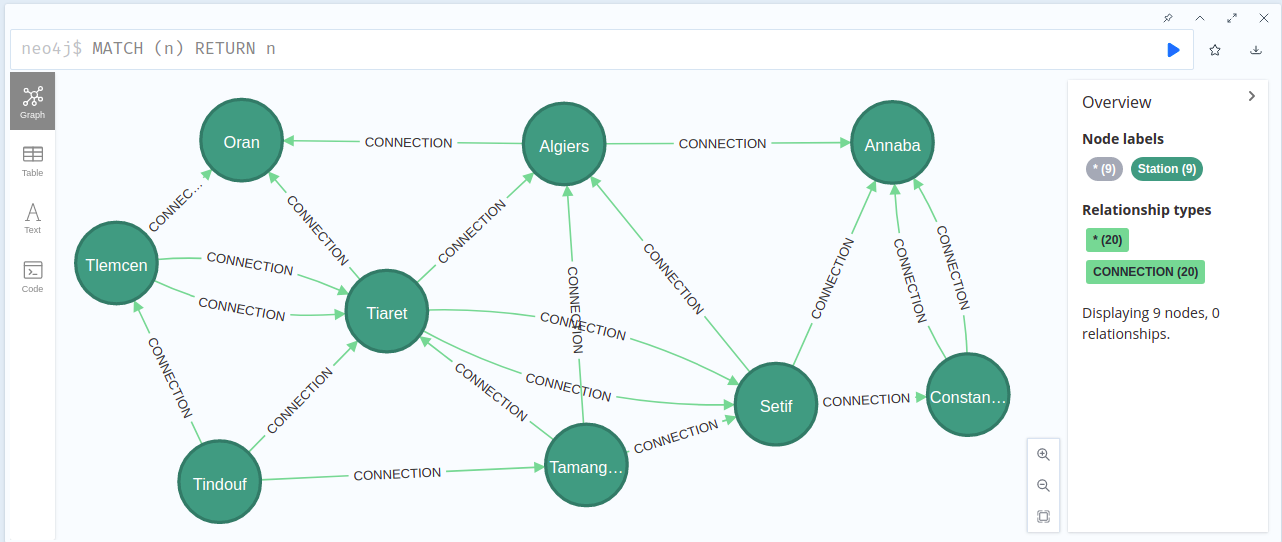The width and height of the screenshot is (1282, 542).
Task: Expand result frame to fullscreen
Action: coord(1231,18)
